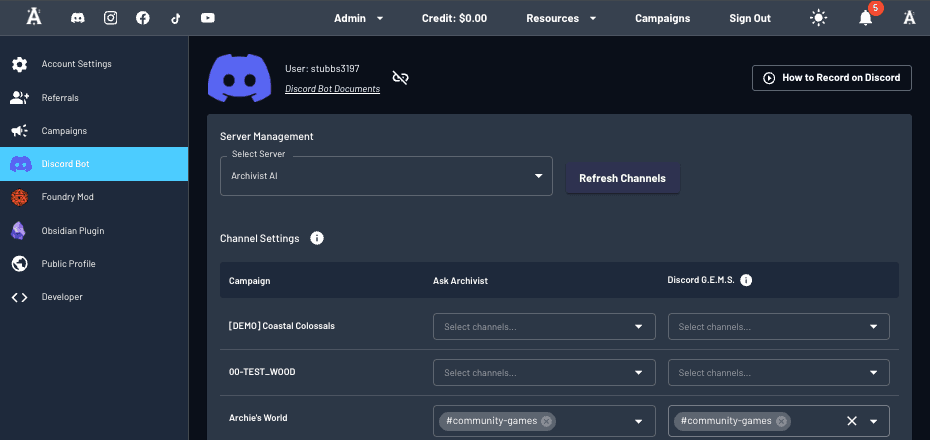930x440 pixels.
Task: Unlink Discord account via broken-link icon
Action: coord(401,78)
